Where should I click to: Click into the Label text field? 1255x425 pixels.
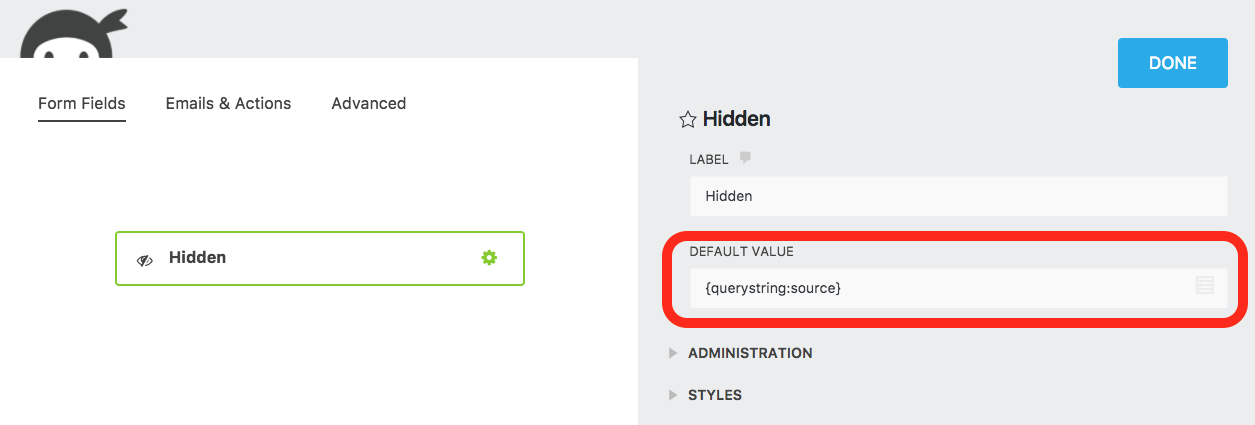pyautogui.click(x=957, y=196)
